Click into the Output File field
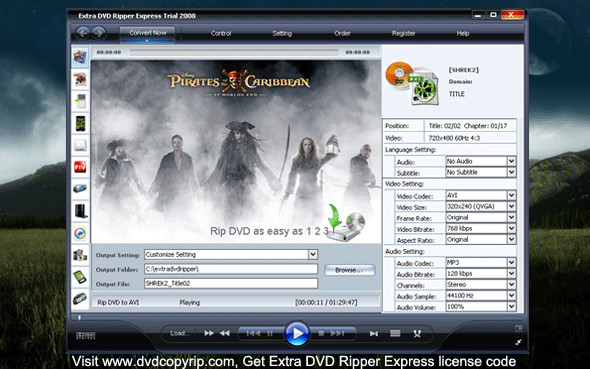This screenshot has height=369, width=590. pyautogui.click(x=231, y=284)
